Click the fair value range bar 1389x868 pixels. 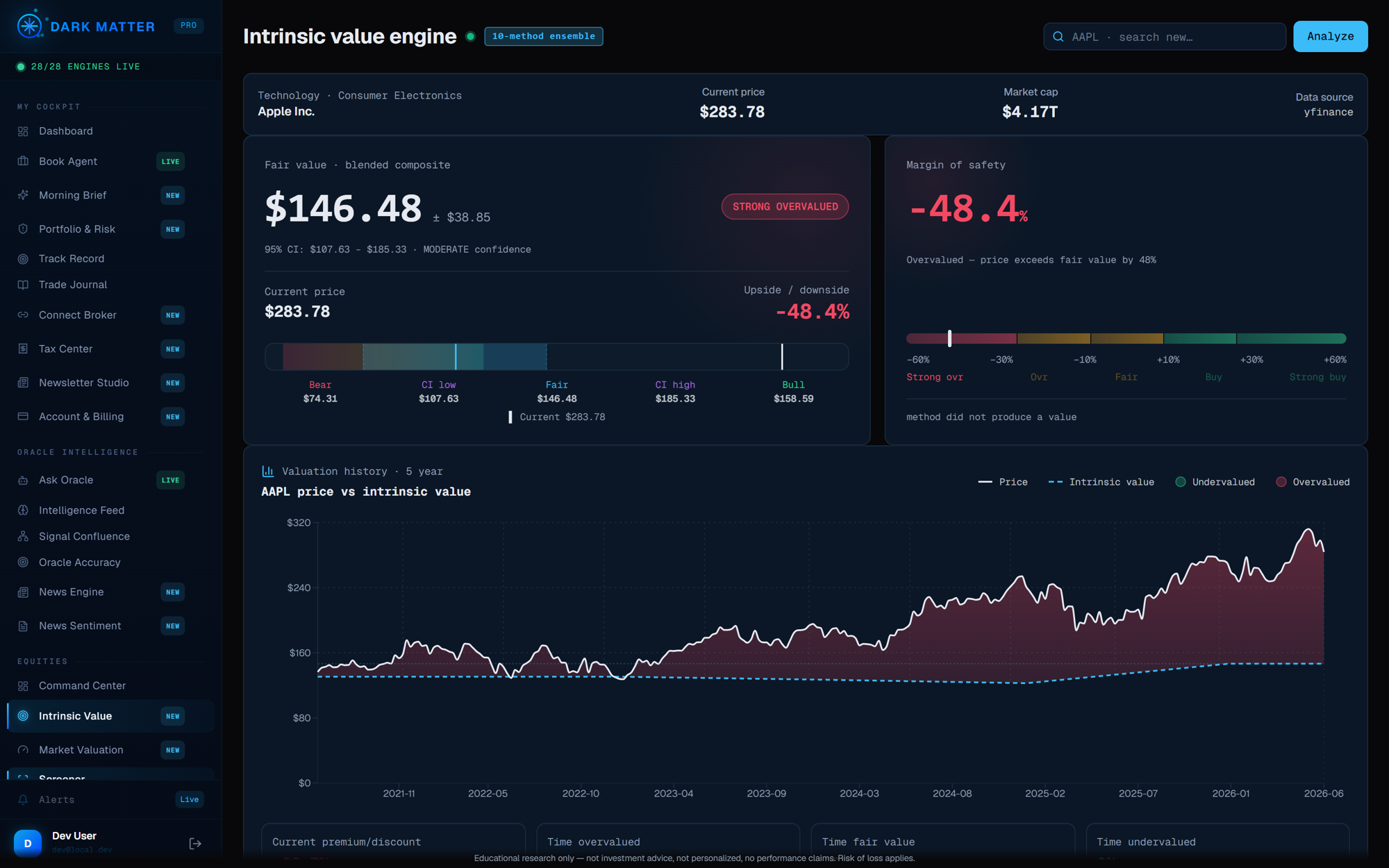(556, 356)
